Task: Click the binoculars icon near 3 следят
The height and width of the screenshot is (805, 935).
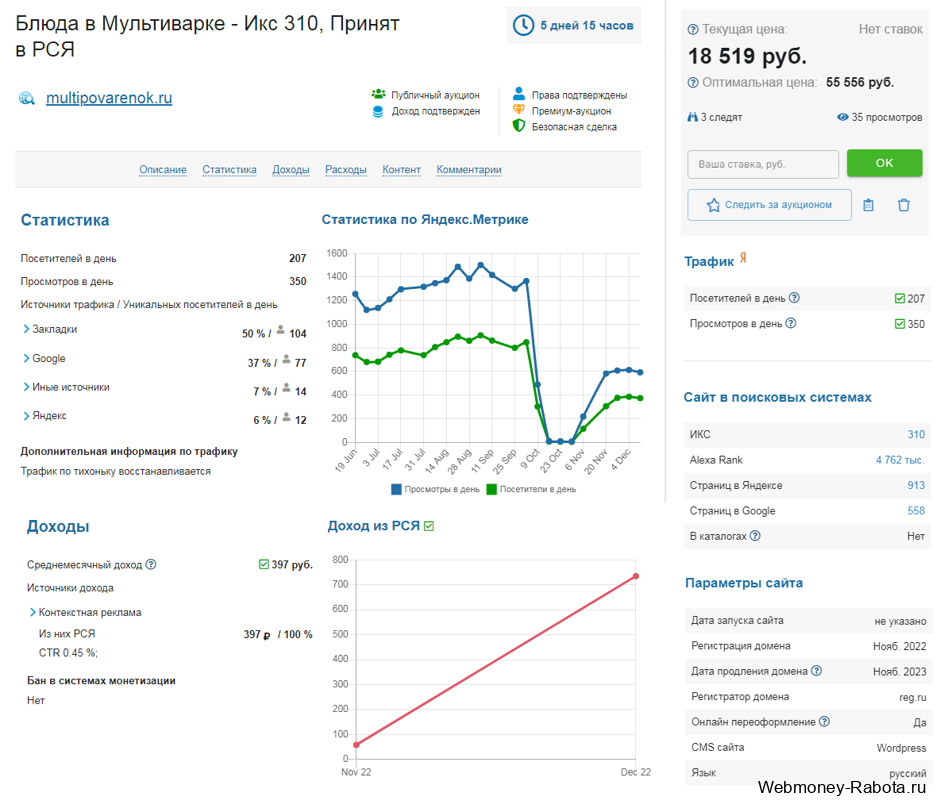Action: pos(692,117)
